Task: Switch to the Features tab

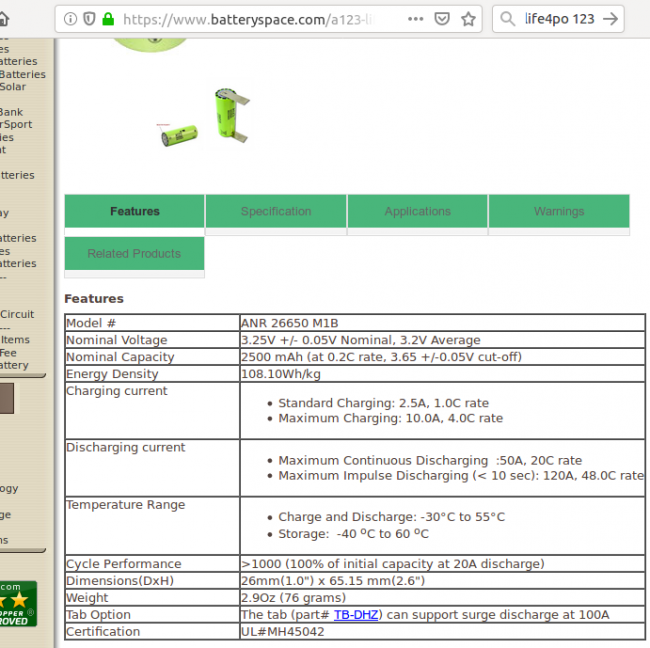Action: click(x=134, y=211)
